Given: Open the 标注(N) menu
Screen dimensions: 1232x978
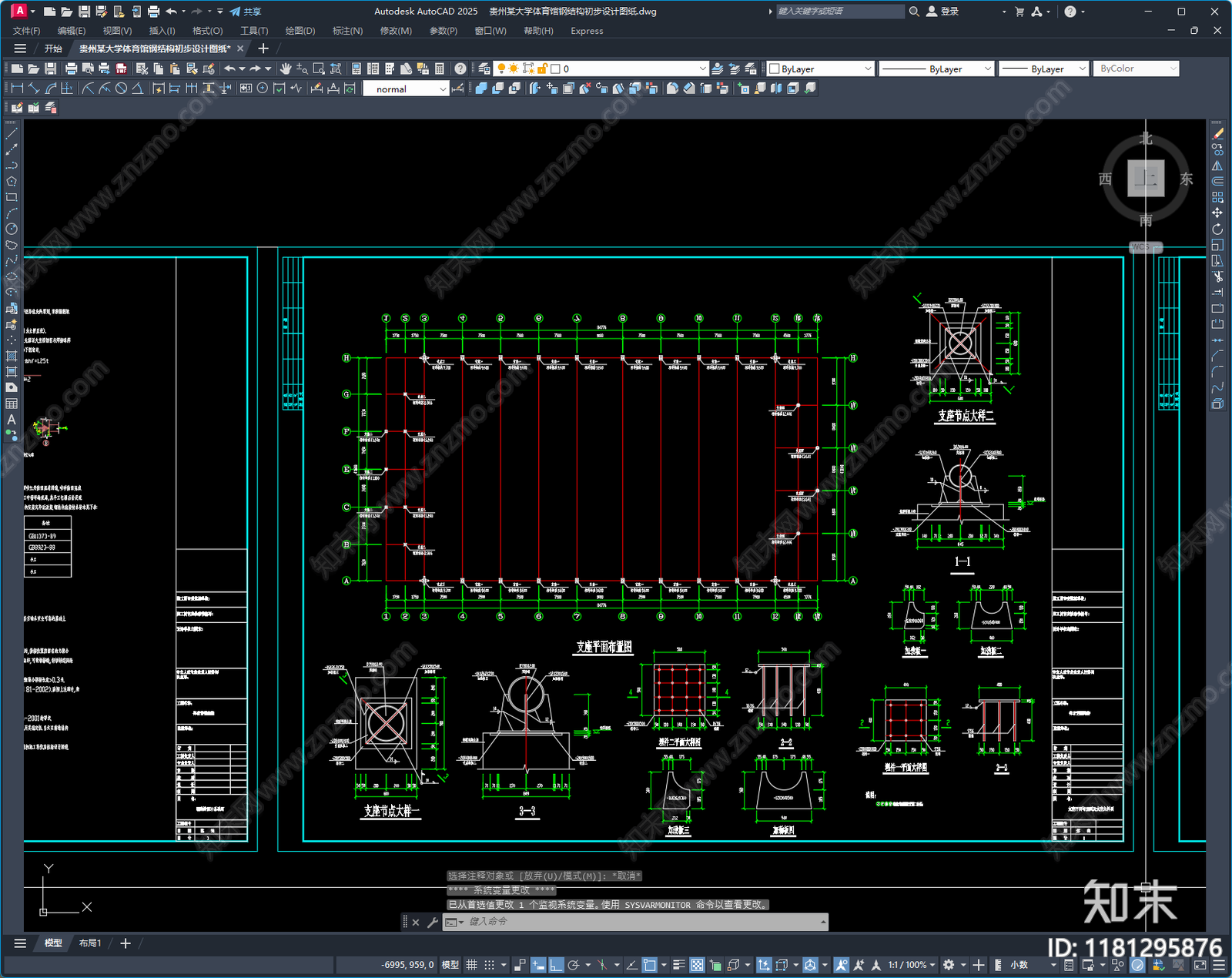Looking at the screenshot, I should [347, 31].
